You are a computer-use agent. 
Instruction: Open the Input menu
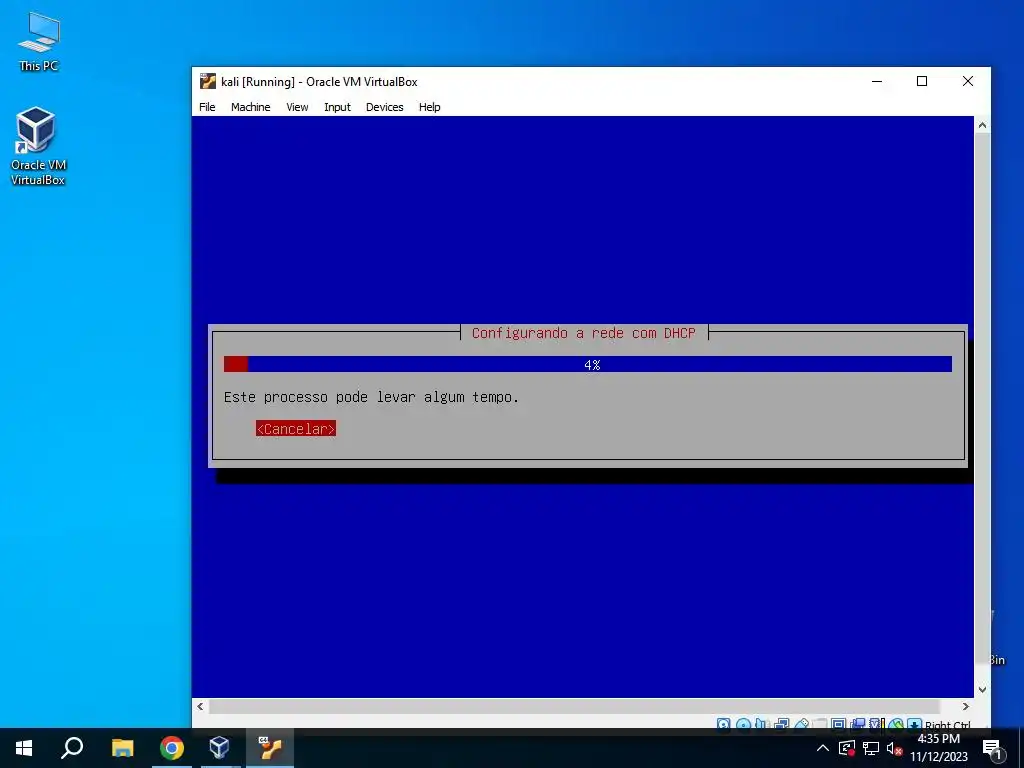337,107
